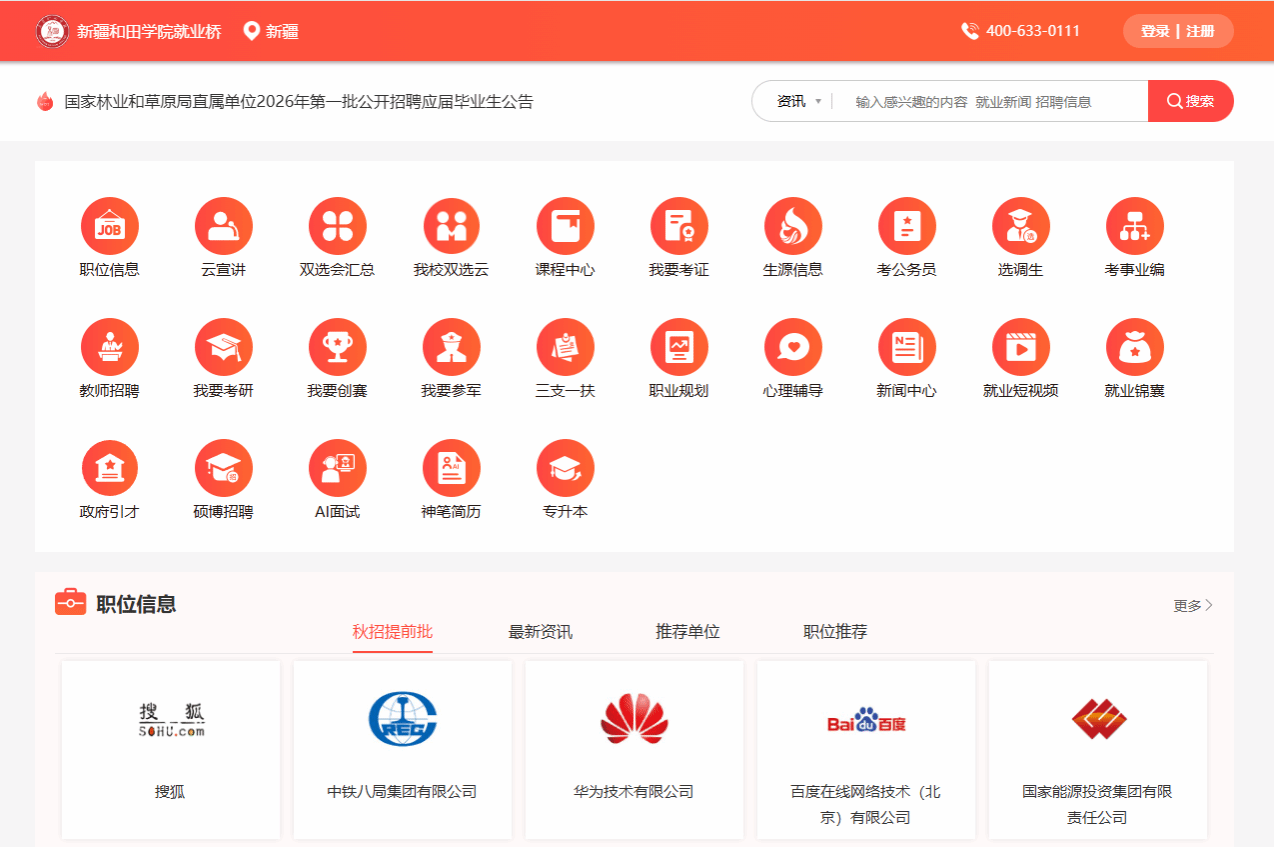The width and height of the screenshot is (1274, 847).
Task: Open the 心理辅导 chat heart icon
Action: coord(792,347)
